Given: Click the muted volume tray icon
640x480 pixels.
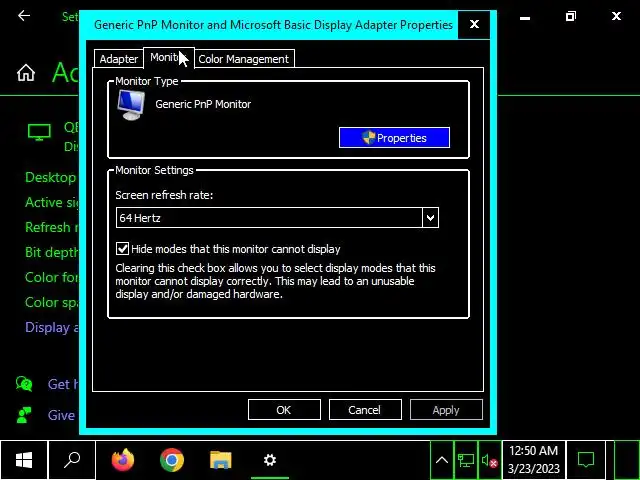Looking at the screenshot, I should pyautogui.click(x=489, y=460).
